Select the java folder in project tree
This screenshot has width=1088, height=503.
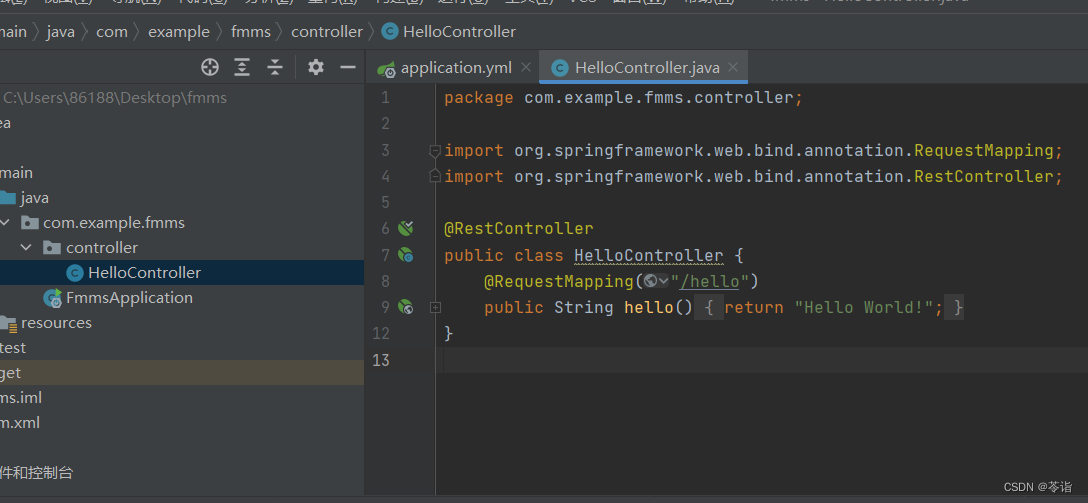pyautogui.click(x=35, y=198)
